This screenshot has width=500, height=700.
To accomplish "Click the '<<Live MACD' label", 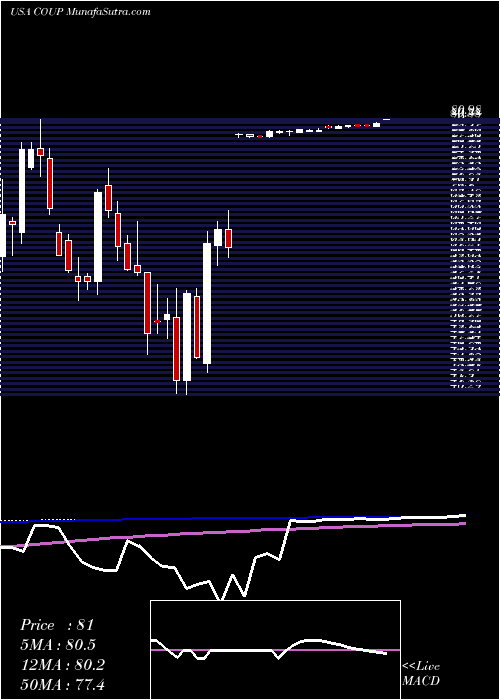I will [x=421, y=673].
